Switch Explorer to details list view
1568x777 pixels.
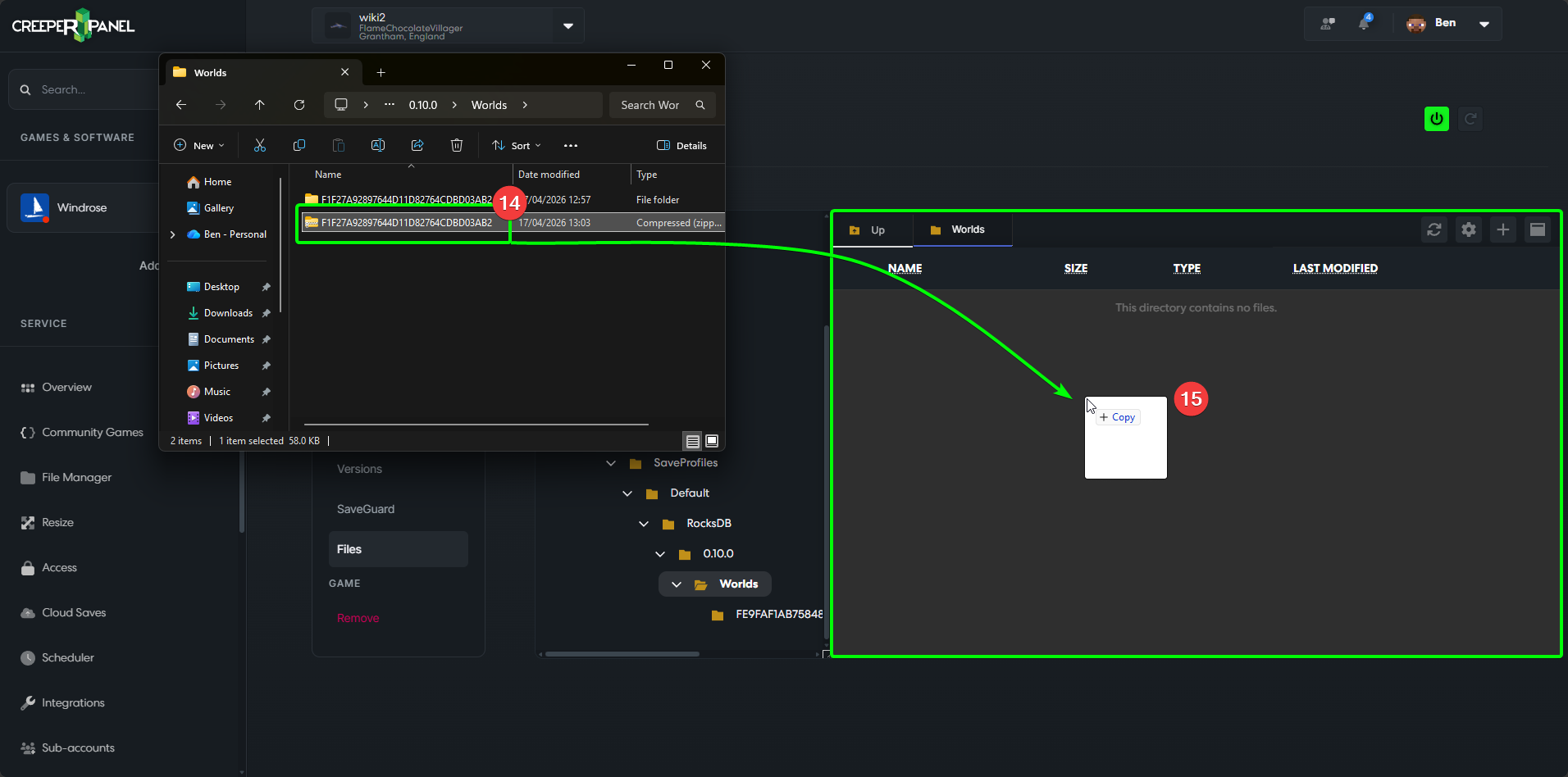coord(693,441)
